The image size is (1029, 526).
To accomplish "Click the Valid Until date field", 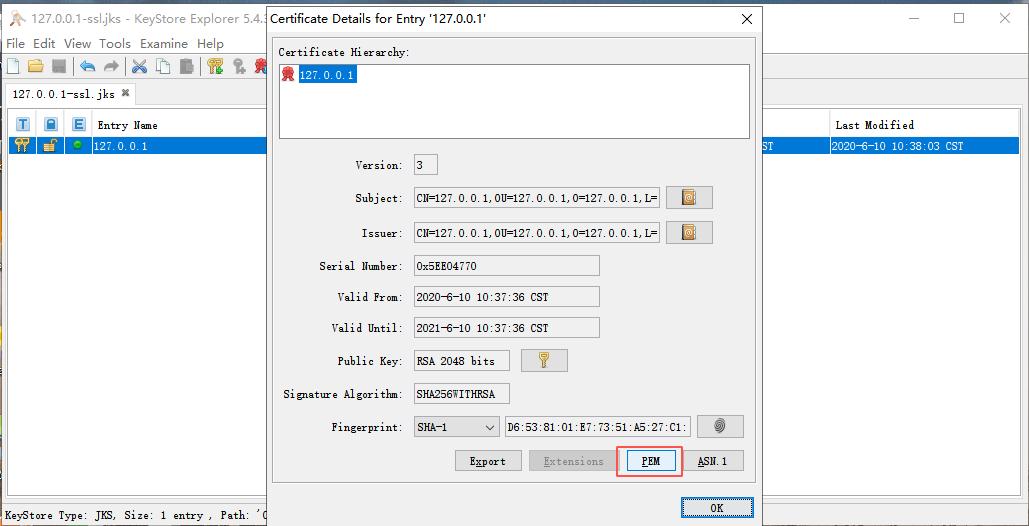I will 507,328.
